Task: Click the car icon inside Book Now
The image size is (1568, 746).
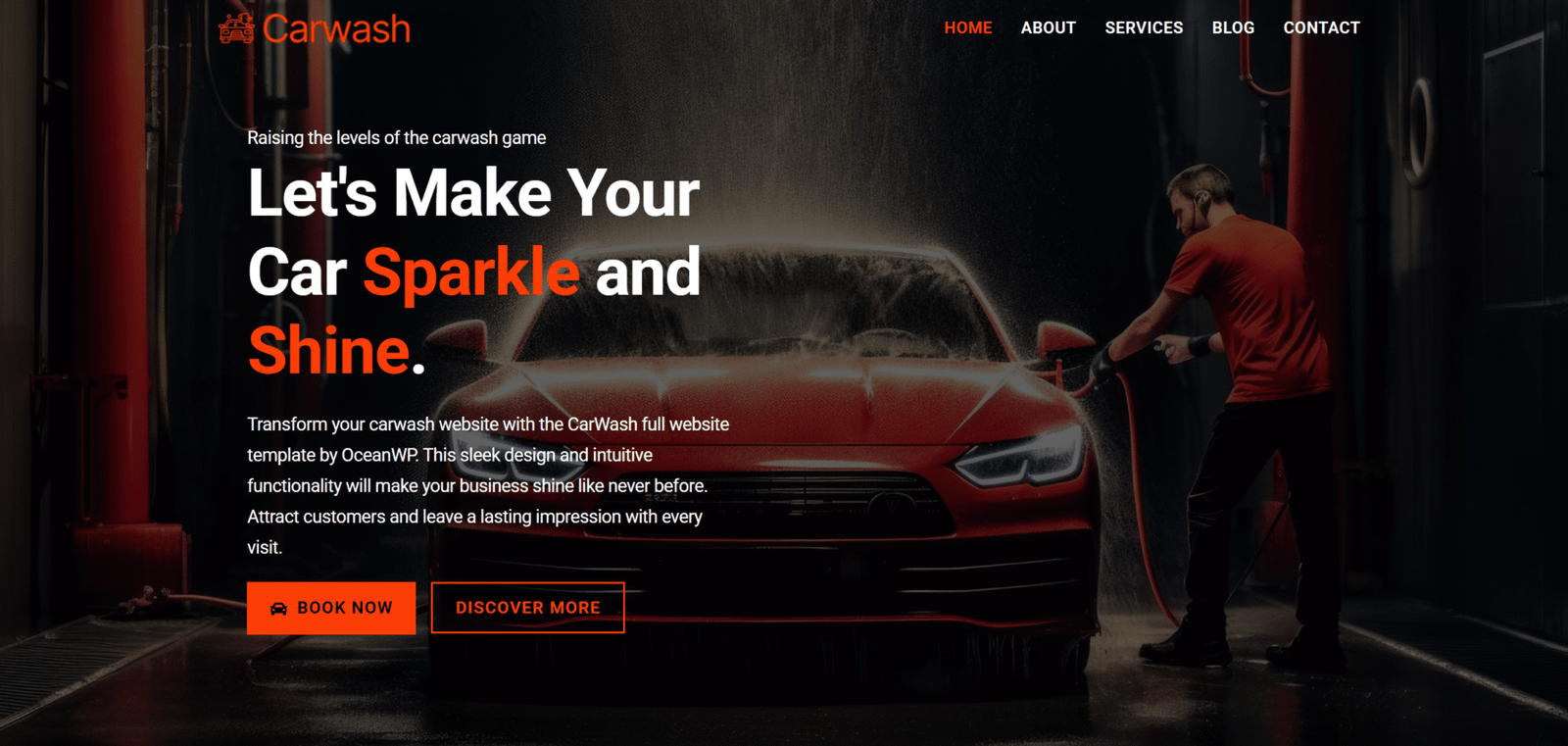Action: pos(278,609)
